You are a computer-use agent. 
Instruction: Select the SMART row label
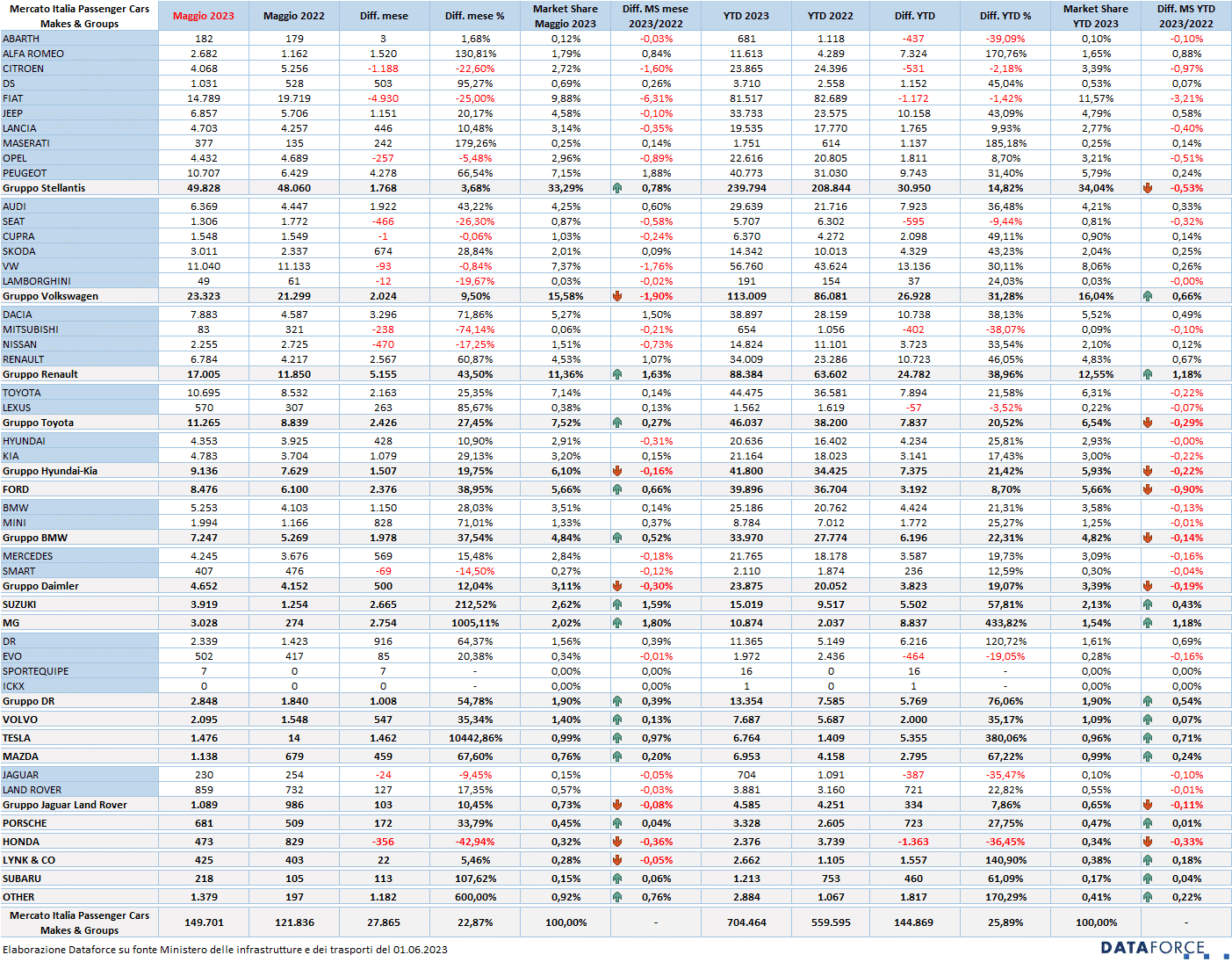pyautogui.click(x=19, y=571)
